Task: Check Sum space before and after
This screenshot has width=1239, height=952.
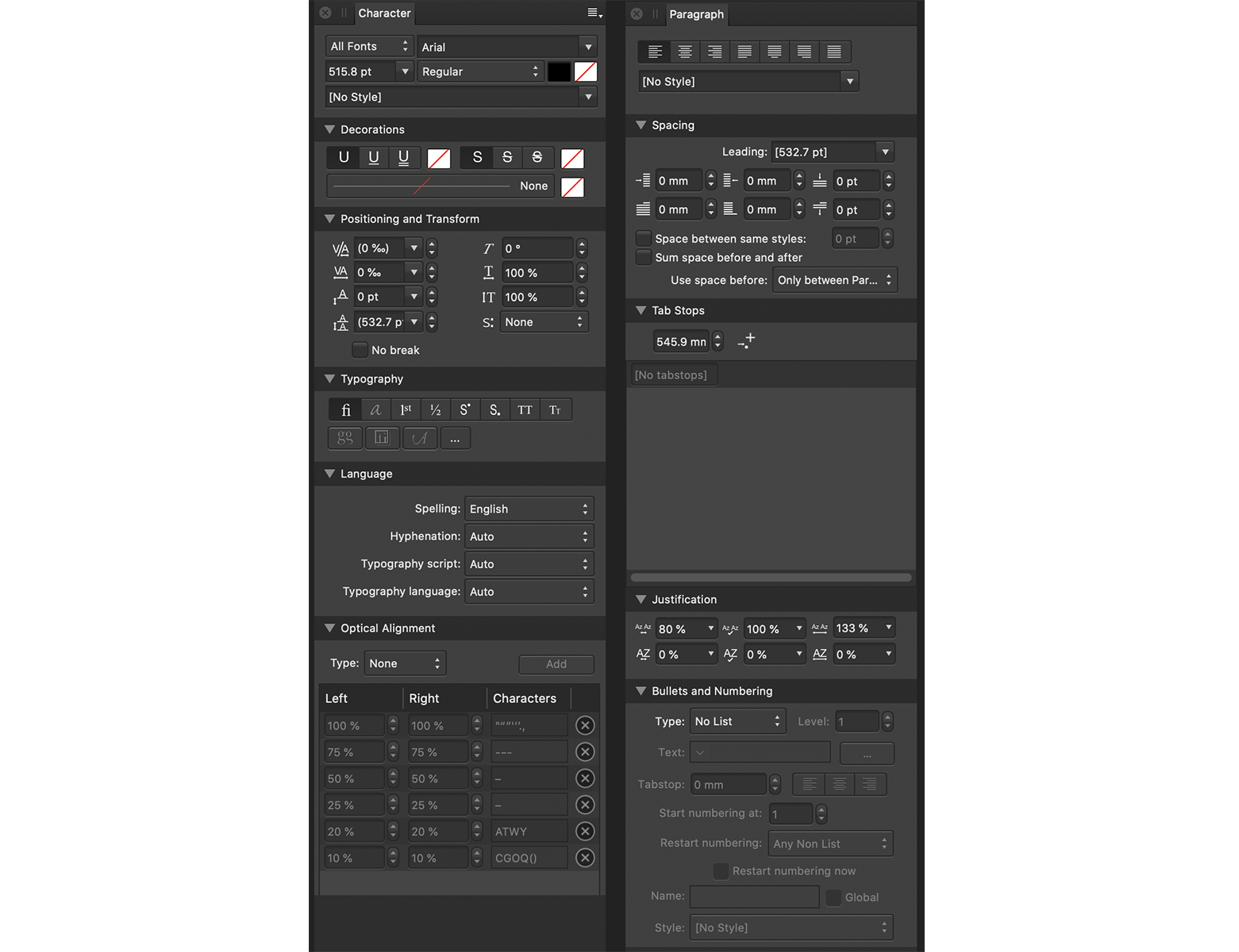Action: [643, 257]
